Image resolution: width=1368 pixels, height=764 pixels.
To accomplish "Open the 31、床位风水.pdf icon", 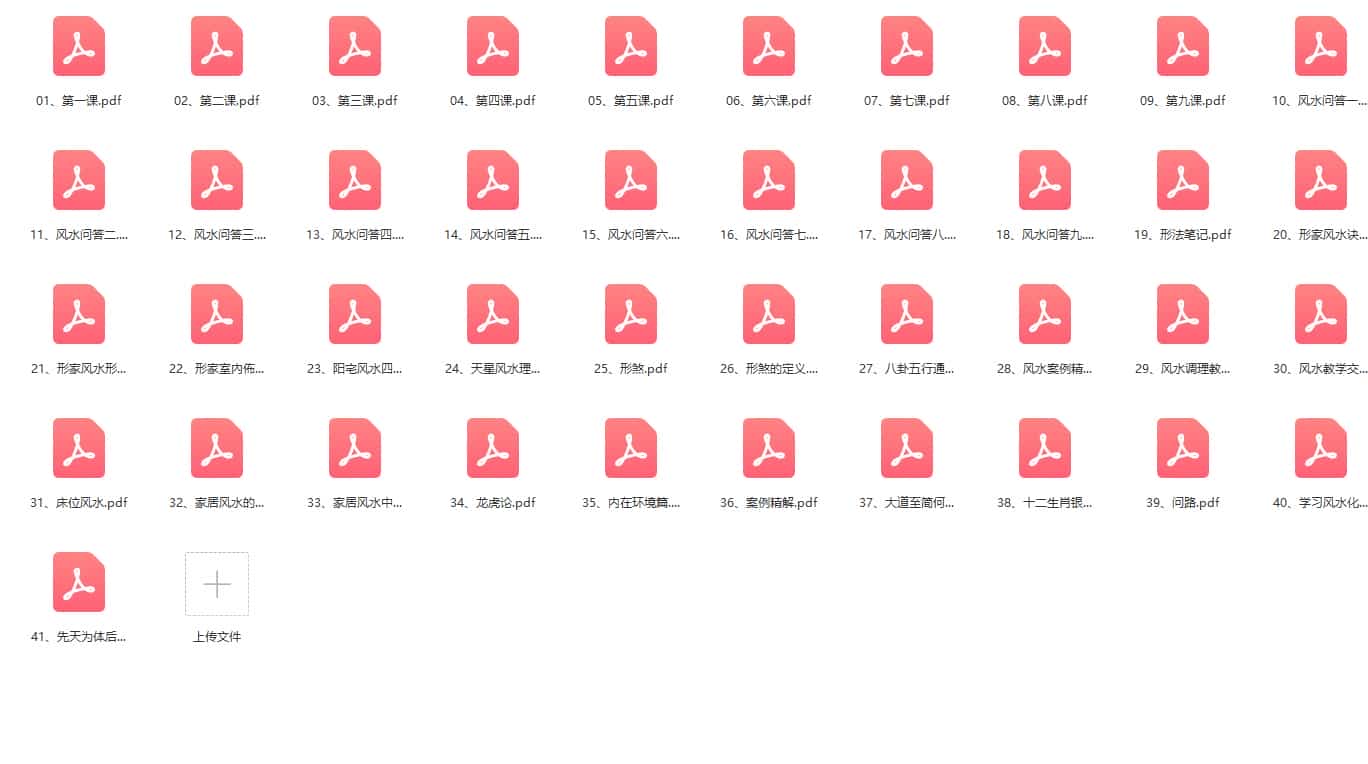I will pyautogui.click(x=79, y=448).
